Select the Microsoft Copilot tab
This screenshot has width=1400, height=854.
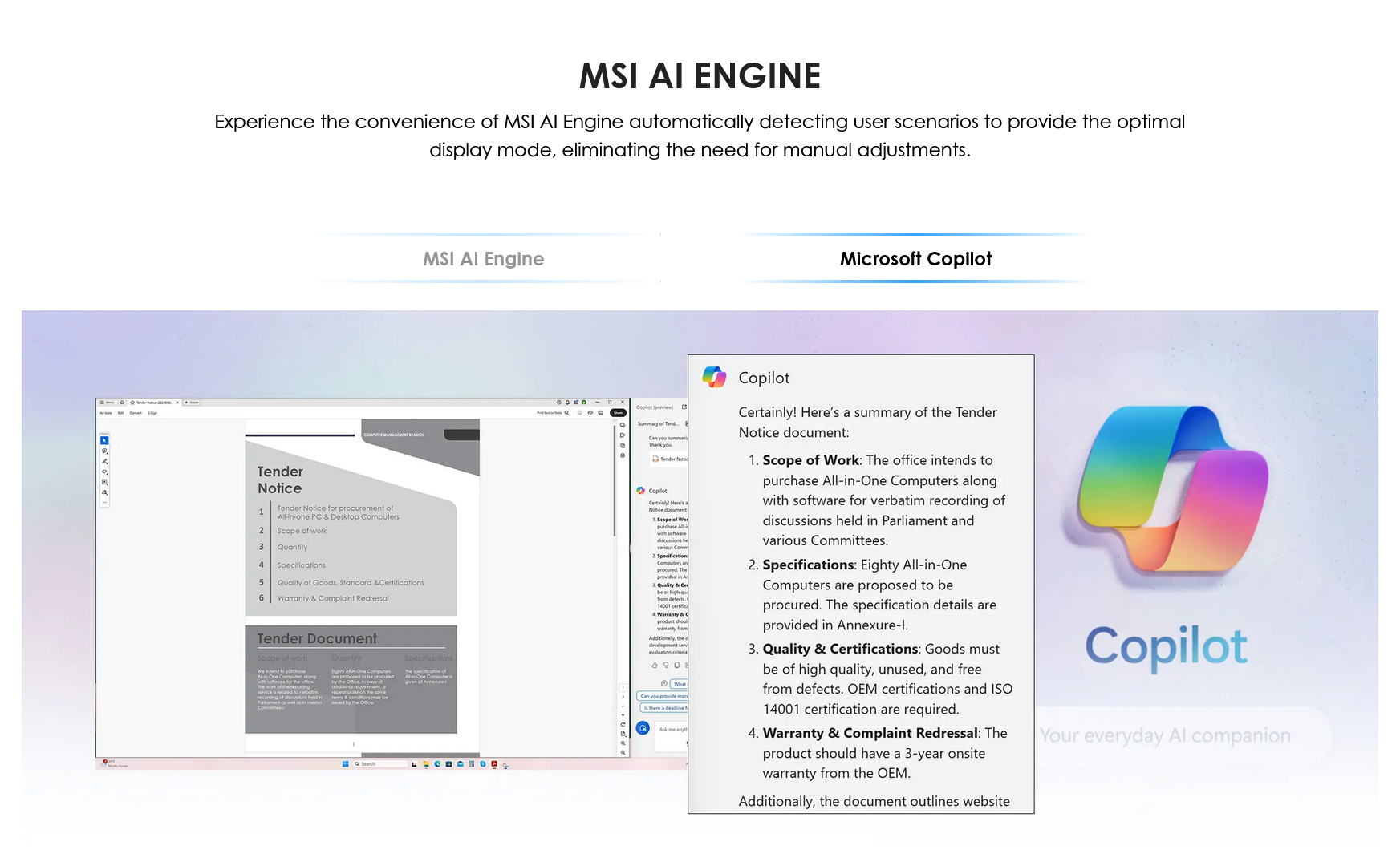pos(915,259)
